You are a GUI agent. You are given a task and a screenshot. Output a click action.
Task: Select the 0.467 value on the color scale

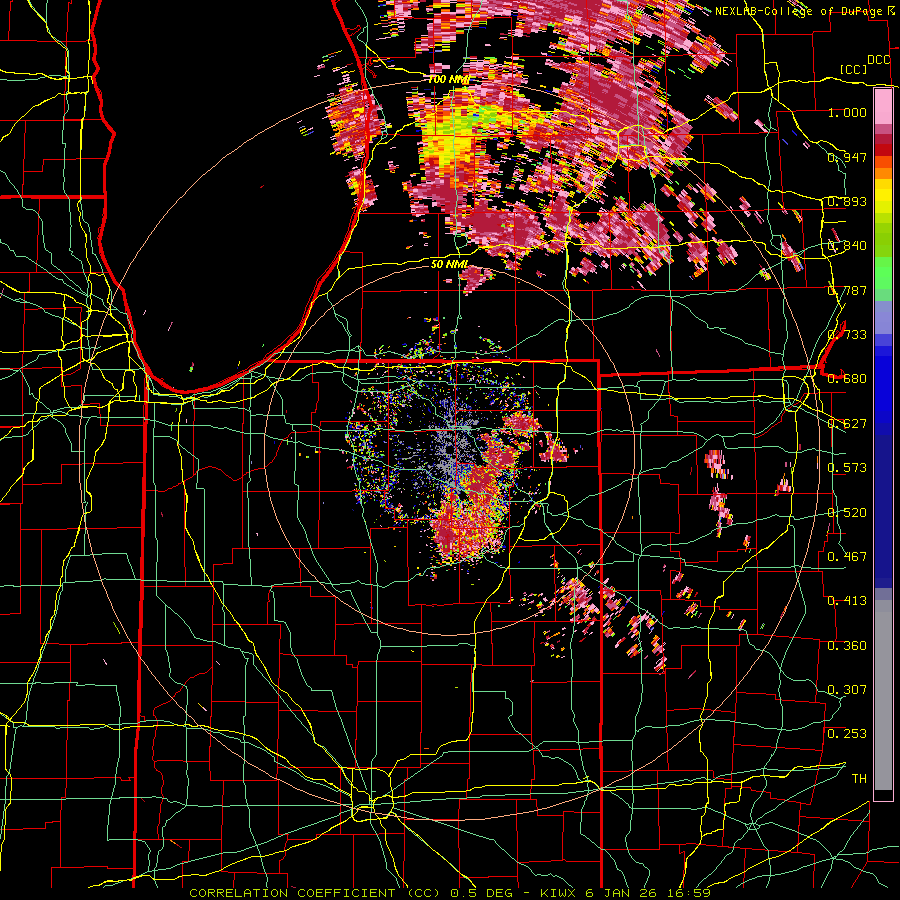[847, 557]
